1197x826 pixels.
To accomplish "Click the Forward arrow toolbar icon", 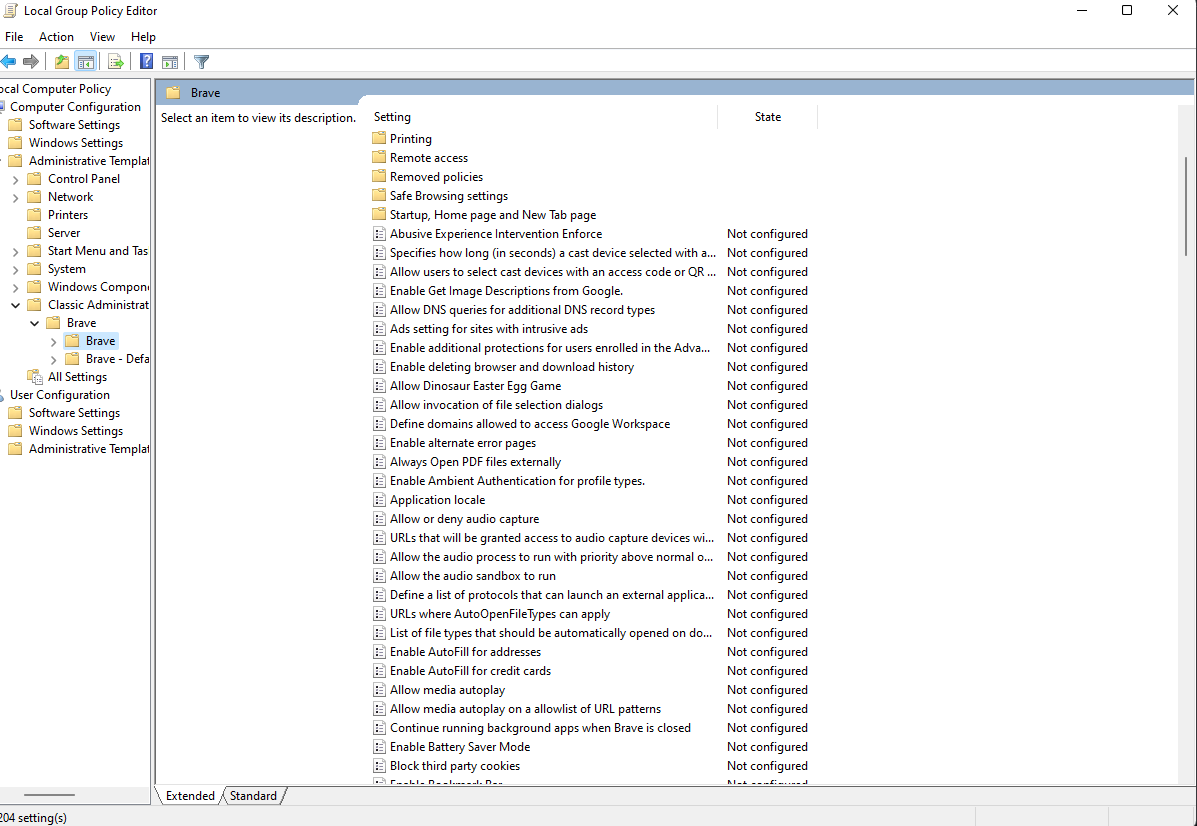I will point(31,62).
